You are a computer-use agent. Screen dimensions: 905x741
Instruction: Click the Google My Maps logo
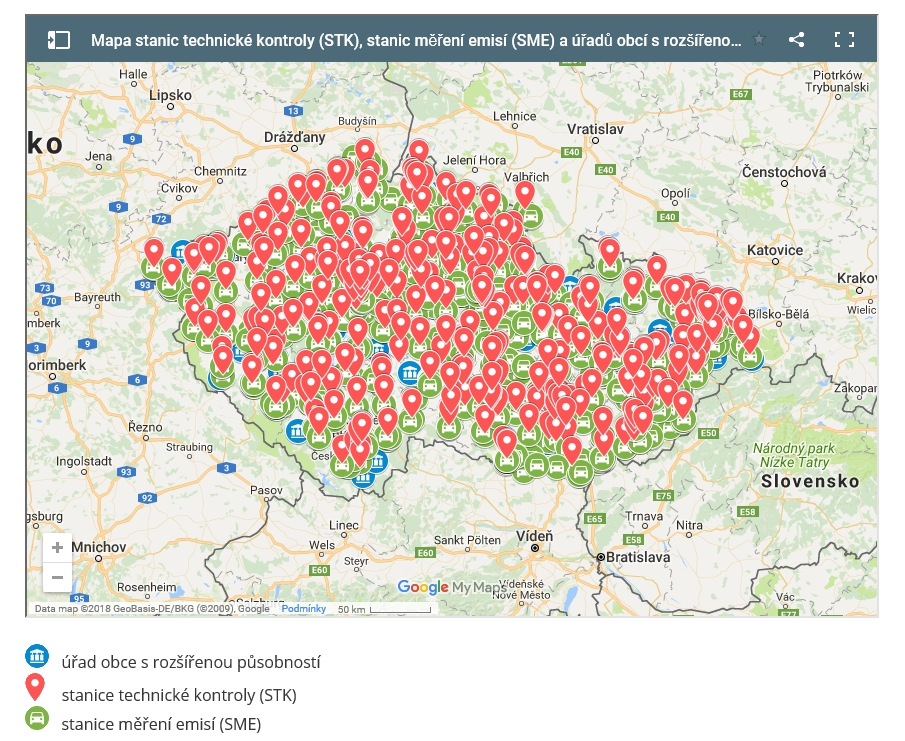pos(452,587)
